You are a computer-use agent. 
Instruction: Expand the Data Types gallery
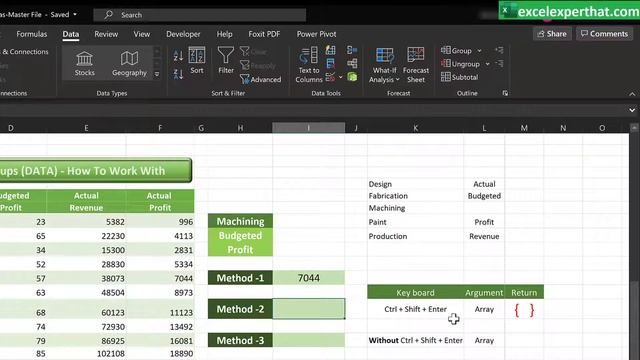click(157, 74)
